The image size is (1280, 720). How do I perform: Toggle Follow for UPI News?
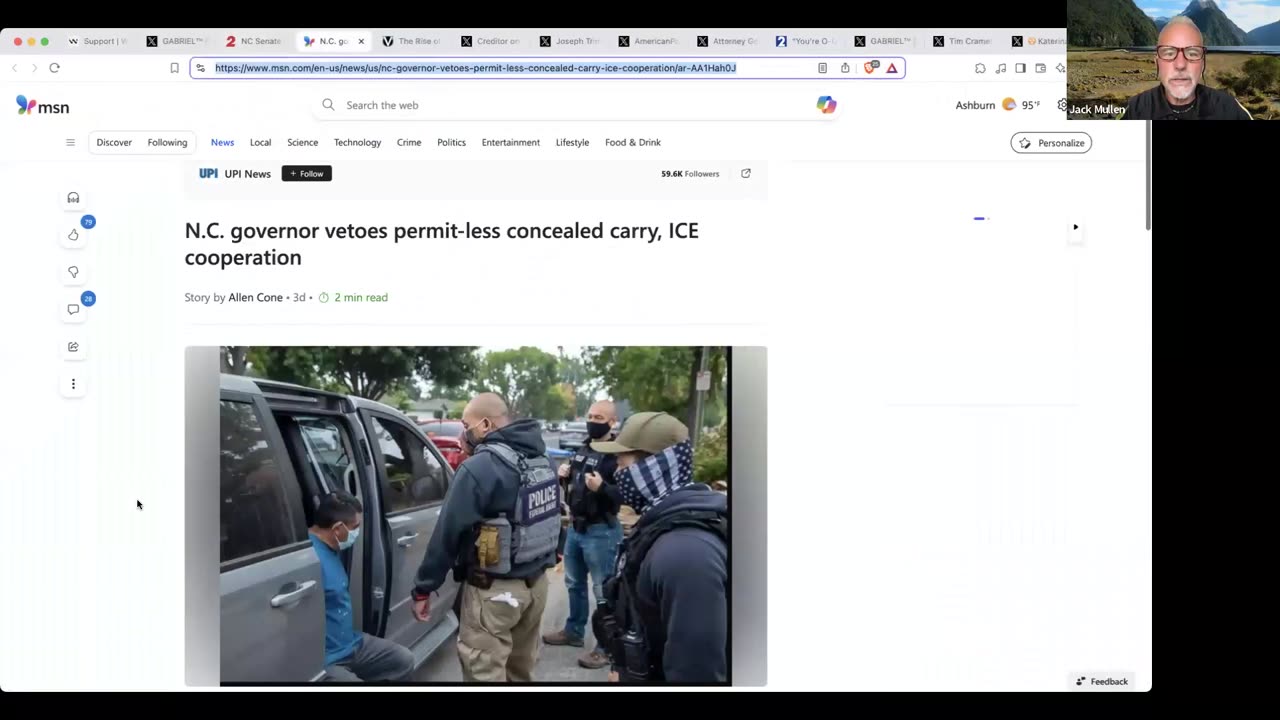point(306,174)
